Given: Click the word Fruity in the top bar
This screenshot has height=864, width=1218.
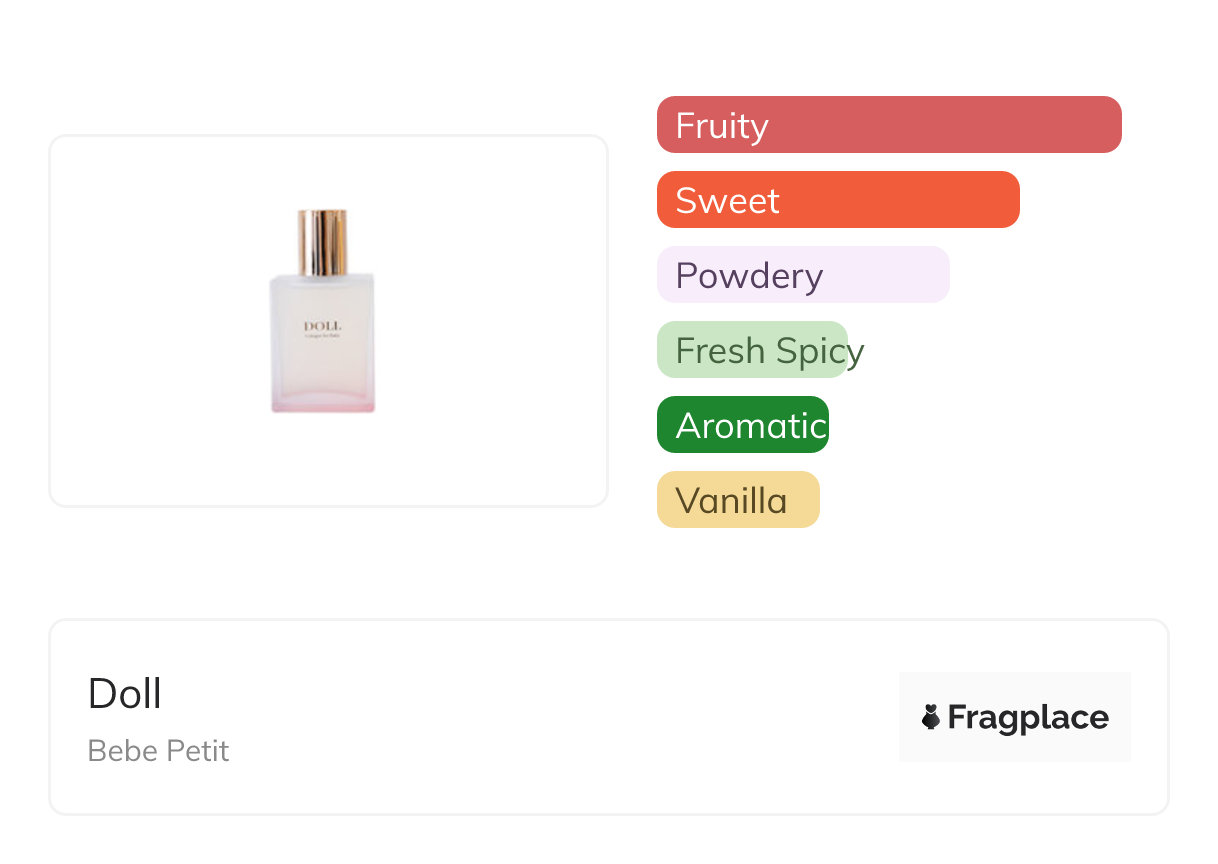Looking at the screenshot, I should pyautogui.click(x=722, y=126).
